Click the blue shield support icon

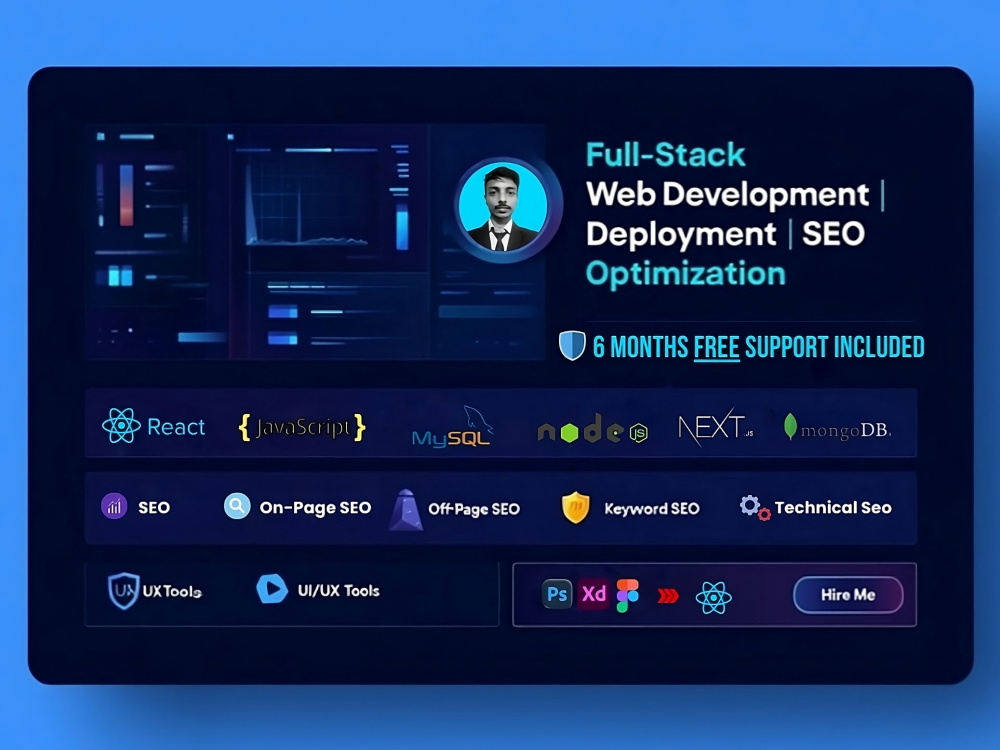click(x=572, y=346)
